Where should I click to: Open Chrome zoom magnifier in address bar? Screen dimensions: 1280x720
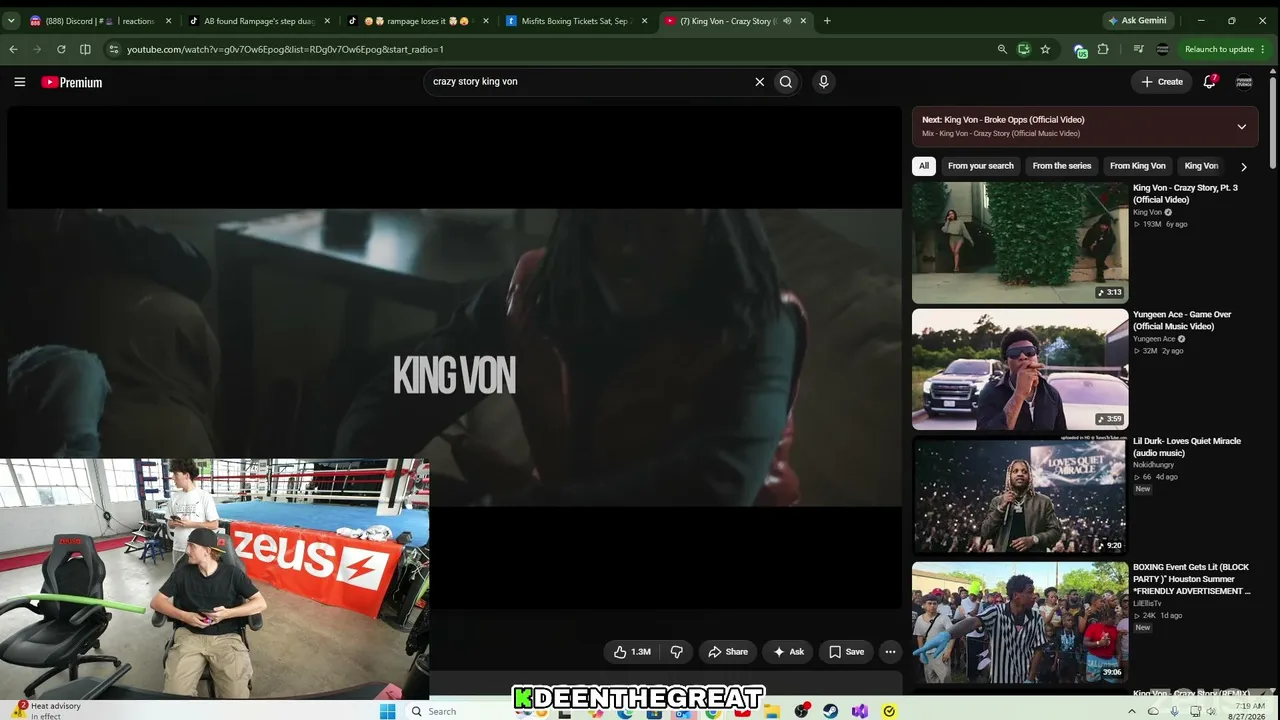[1002, 49]
